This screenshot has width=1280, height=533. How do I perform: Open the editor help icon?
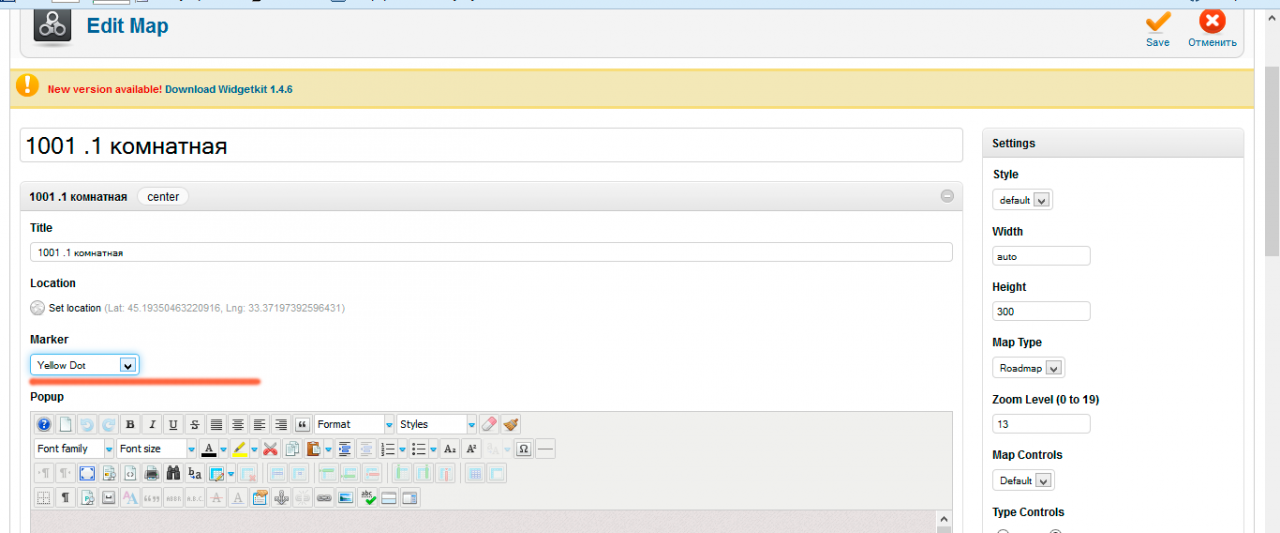tap(44, 424)
